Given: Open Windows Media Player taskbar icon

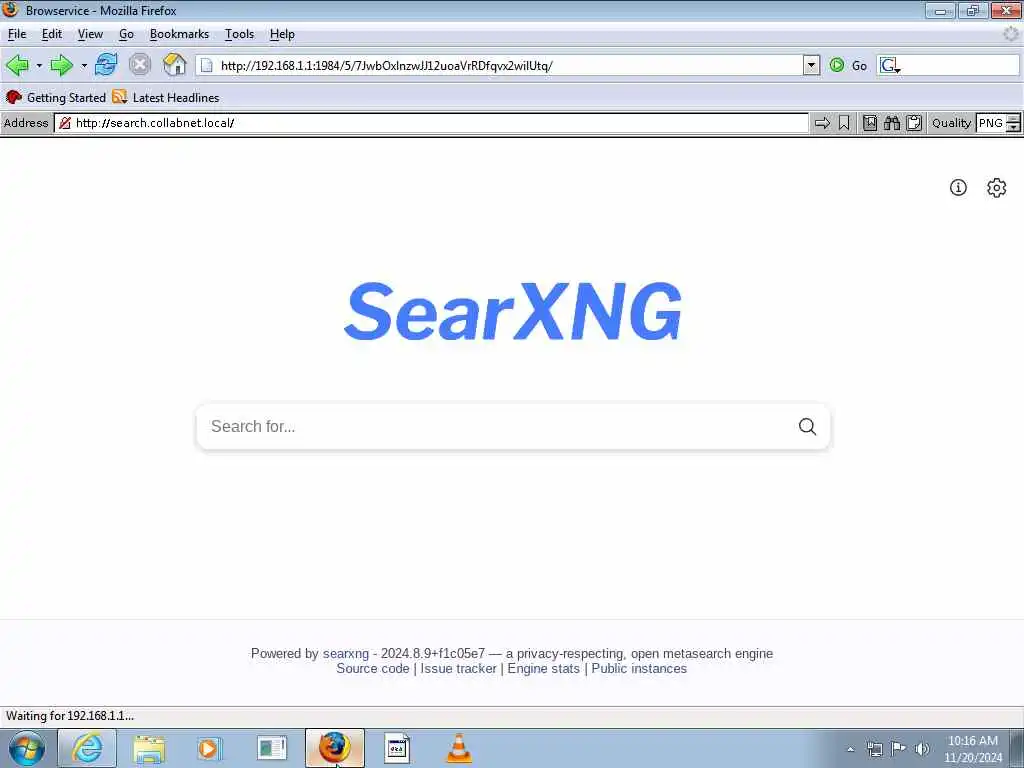Looking at the screenshot, I should [x=210, y=748].
